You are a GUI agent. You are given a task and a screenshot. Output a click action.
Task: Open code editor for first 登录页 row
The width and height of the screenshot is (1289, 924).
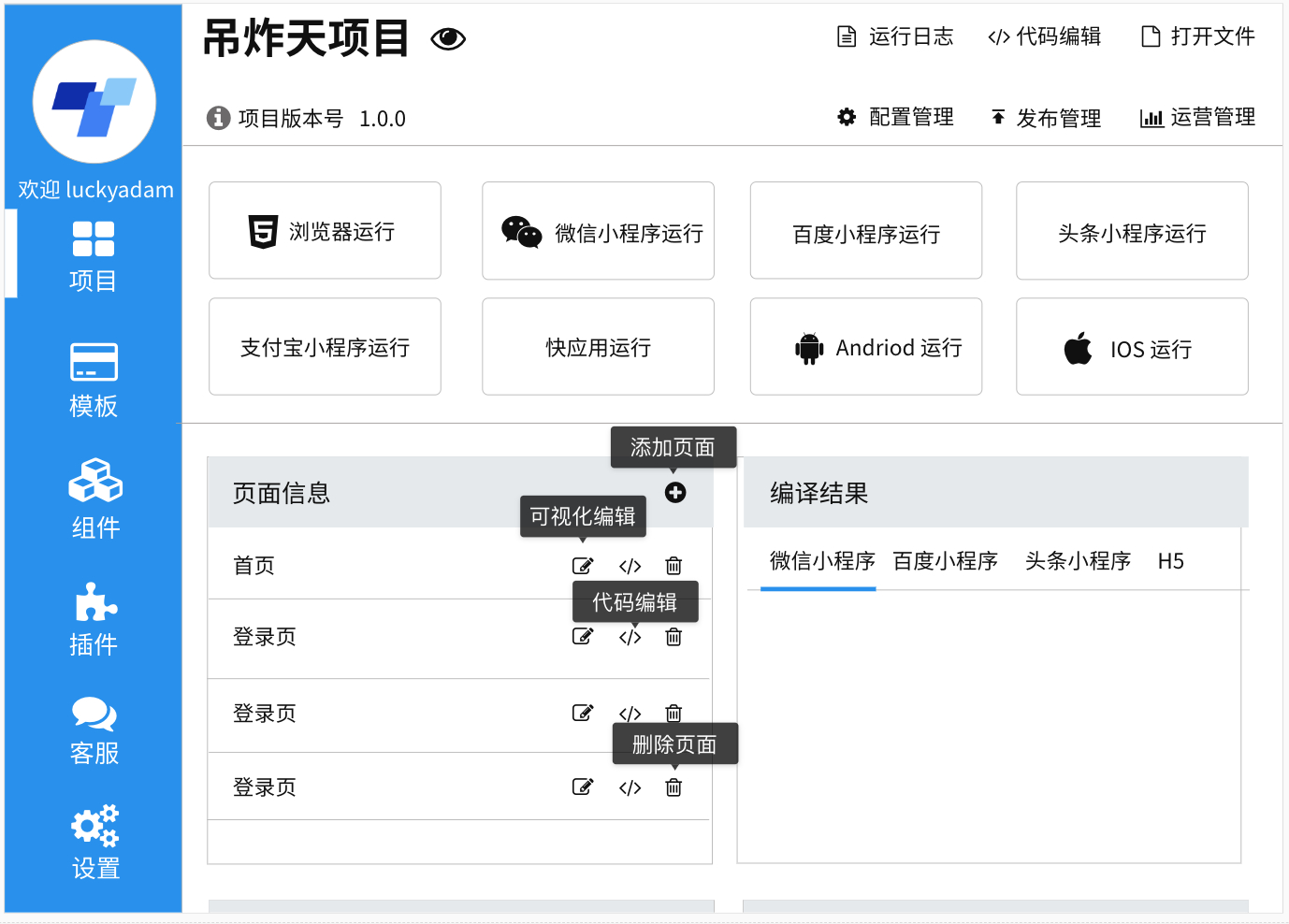pos(630,637)
